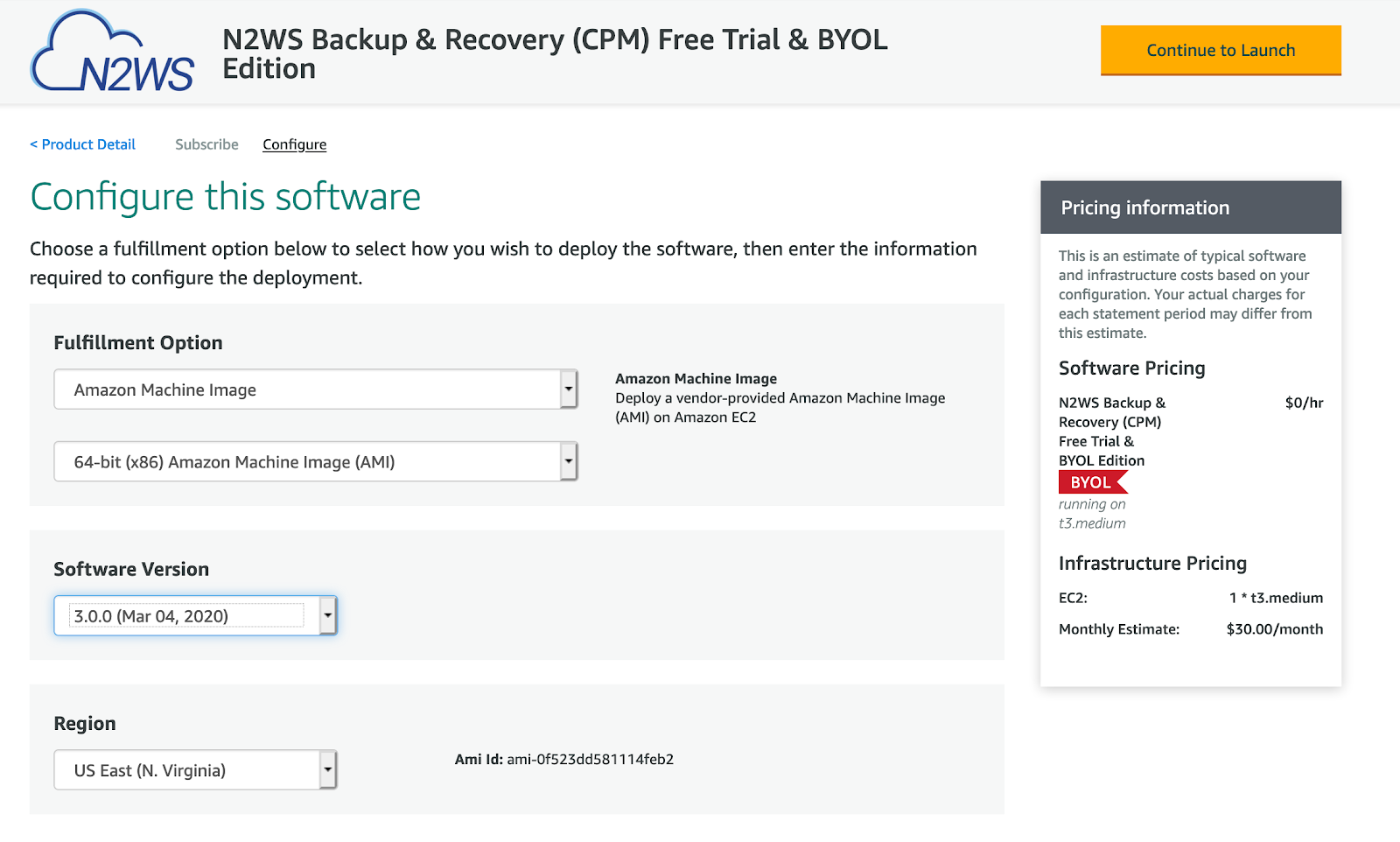The height and width of the screenshot is (842, 1400).
Task: Click the 'Software Version' section heading
Action: pos(131,569)
